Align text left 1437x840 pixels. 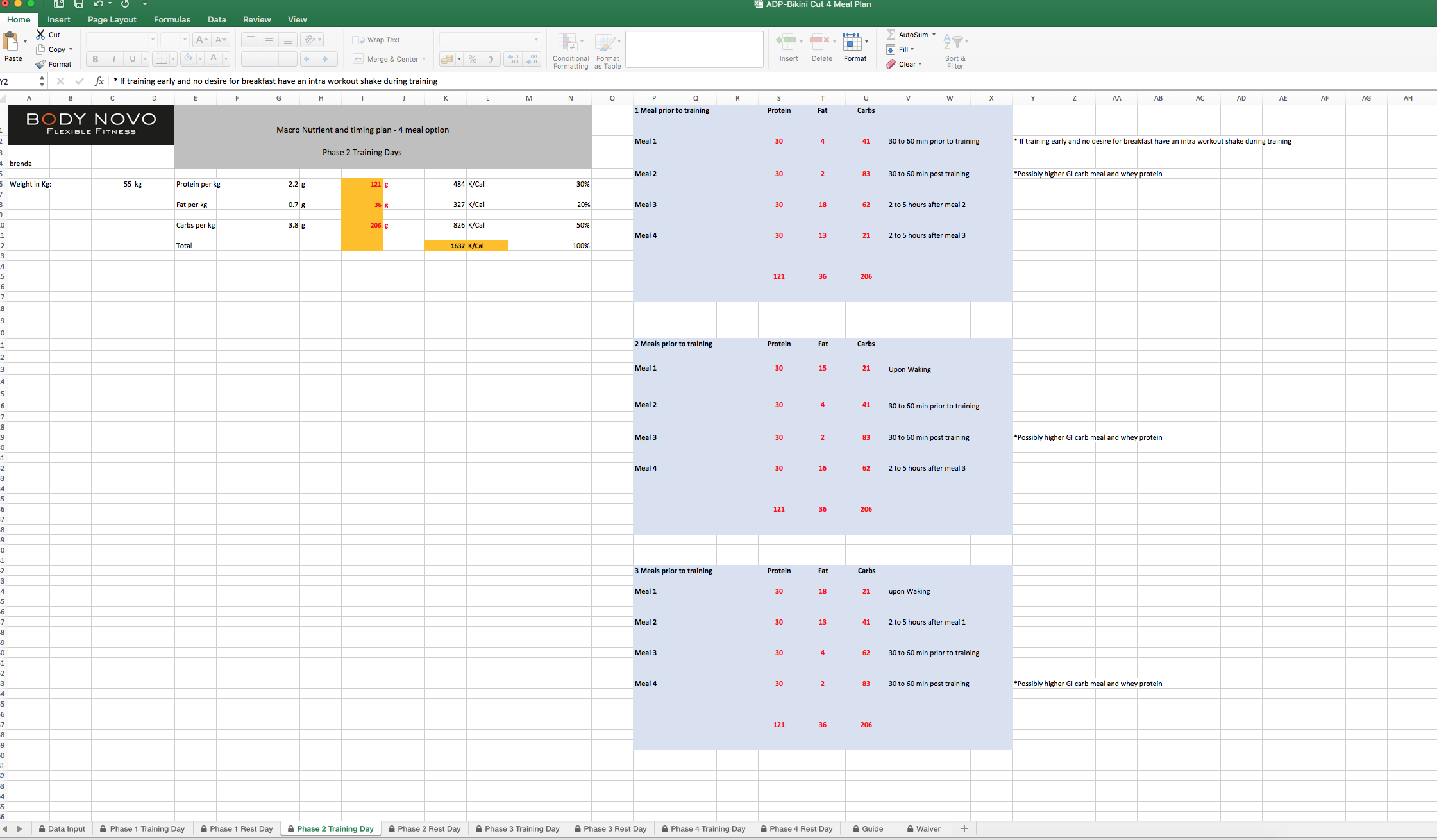click(251, 59)
